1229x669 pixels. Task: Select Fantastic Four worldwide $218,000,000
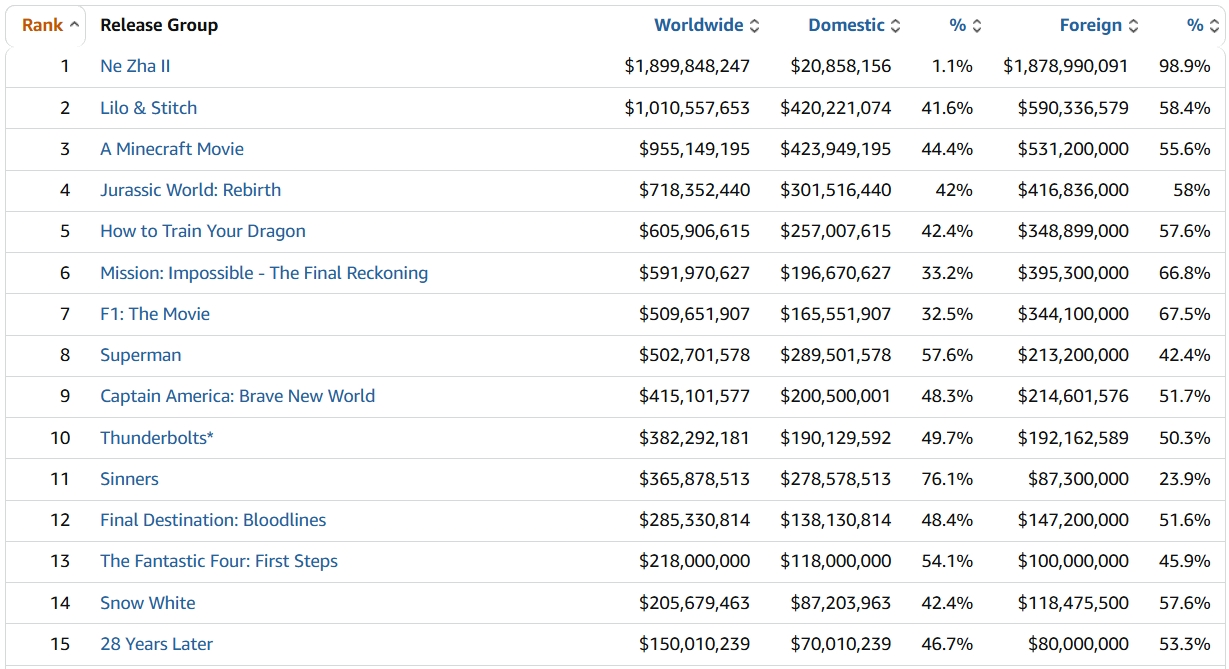point(695,561)
